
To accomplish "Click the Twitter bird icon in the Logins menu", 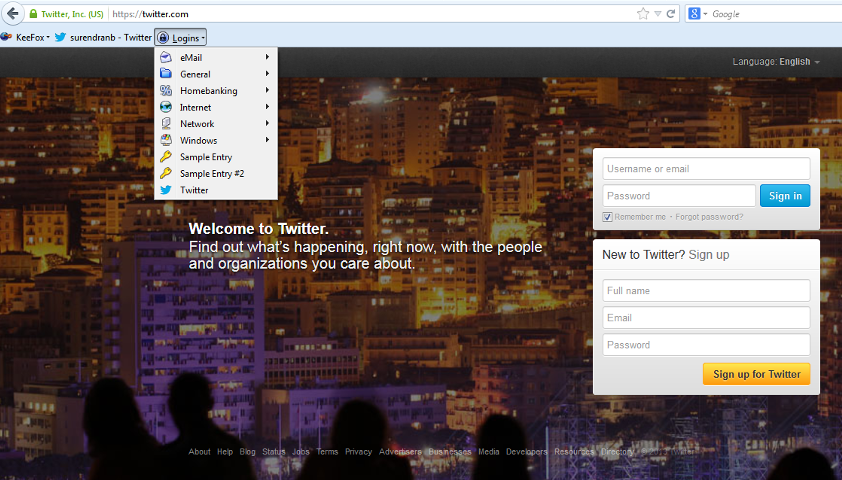I will click(166, 190).
